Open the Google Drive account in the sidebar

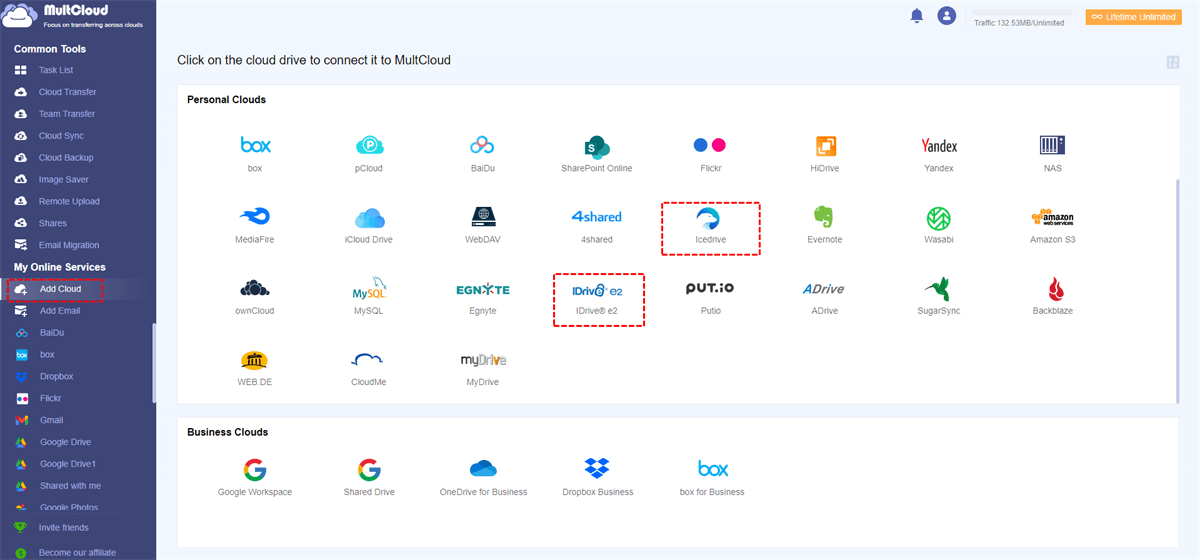tap(65, 442)
